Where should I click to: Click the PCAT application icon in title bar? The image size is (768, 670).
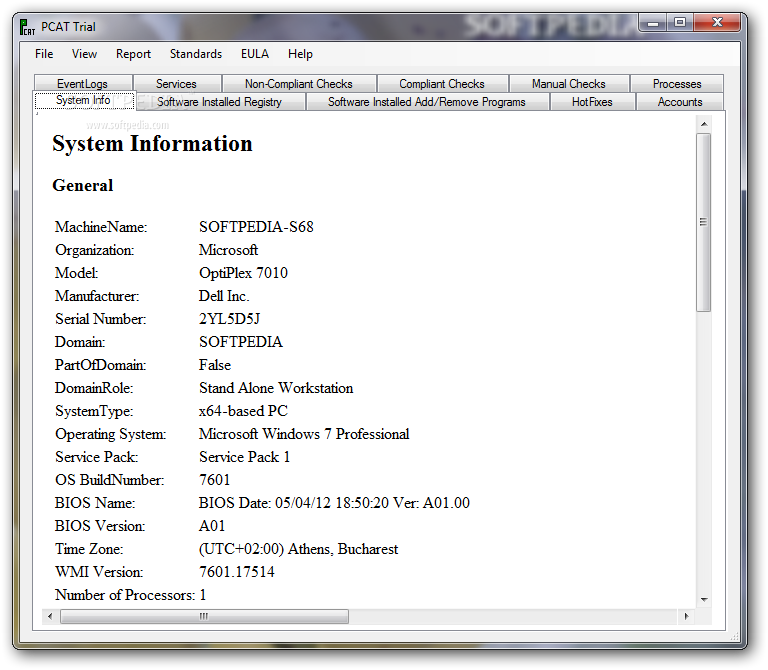(27, 27)
